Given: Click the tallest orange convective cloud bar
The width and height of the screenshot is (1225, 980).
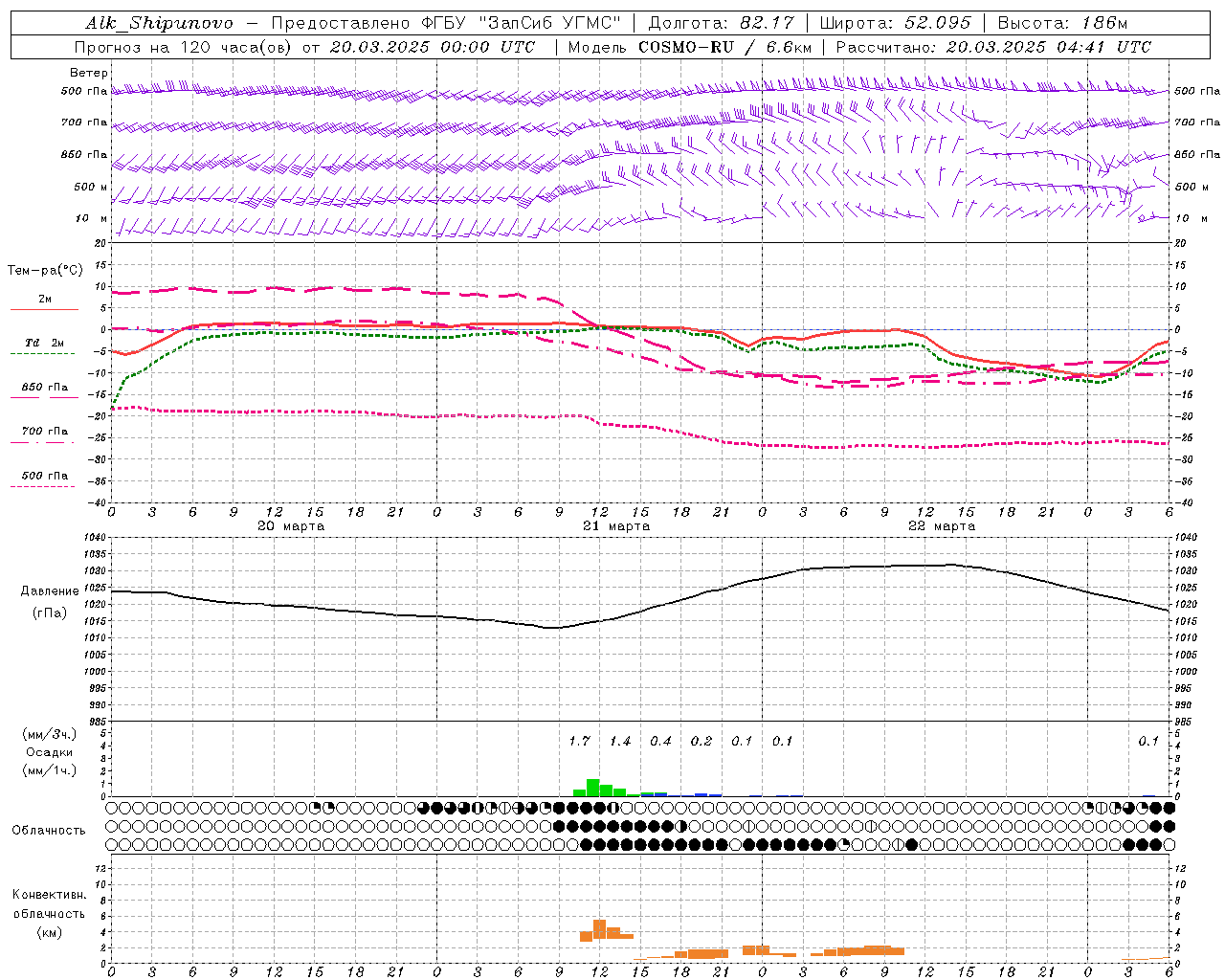Looking at the screenshot, I should tap(599, 929).
